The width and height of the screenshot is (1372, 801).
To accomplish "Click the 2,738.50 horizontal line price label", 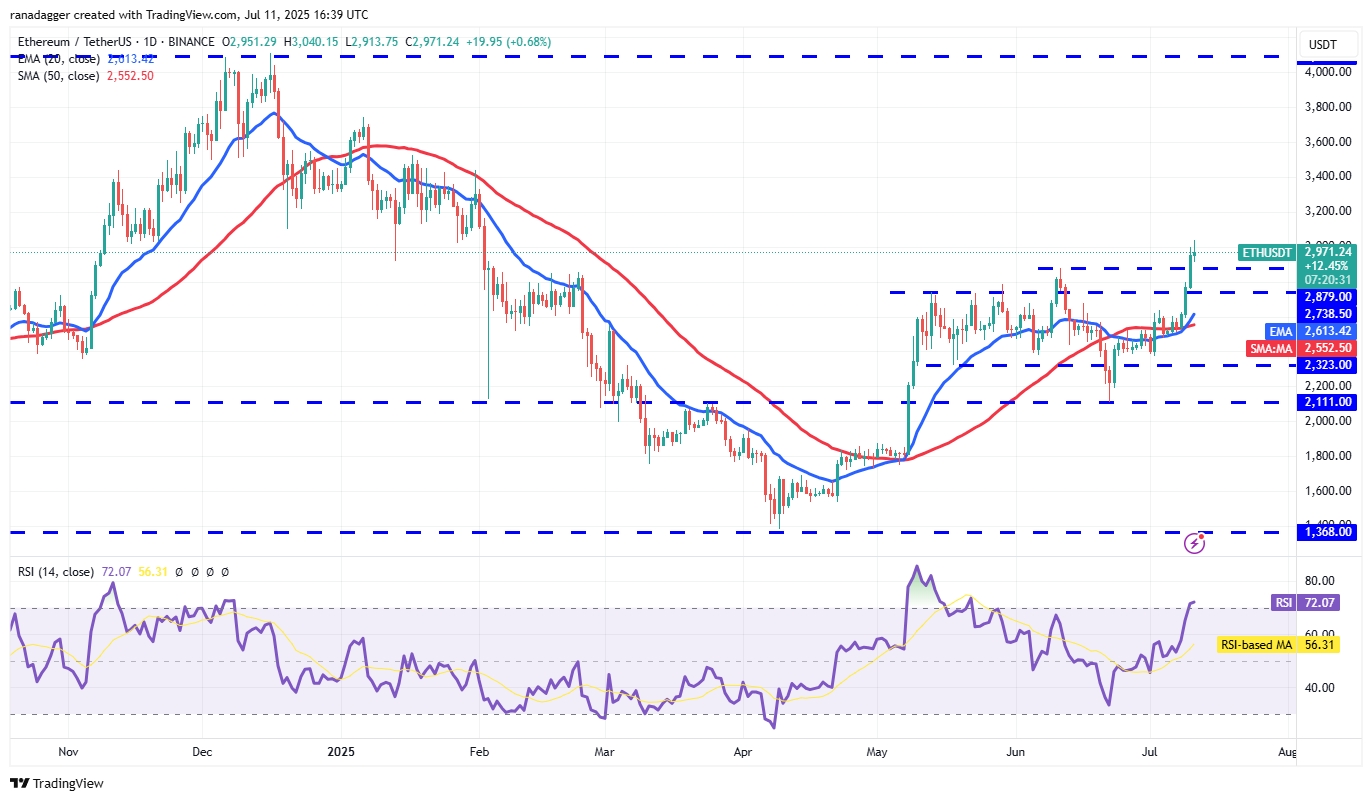I will tap(1326, 313).
